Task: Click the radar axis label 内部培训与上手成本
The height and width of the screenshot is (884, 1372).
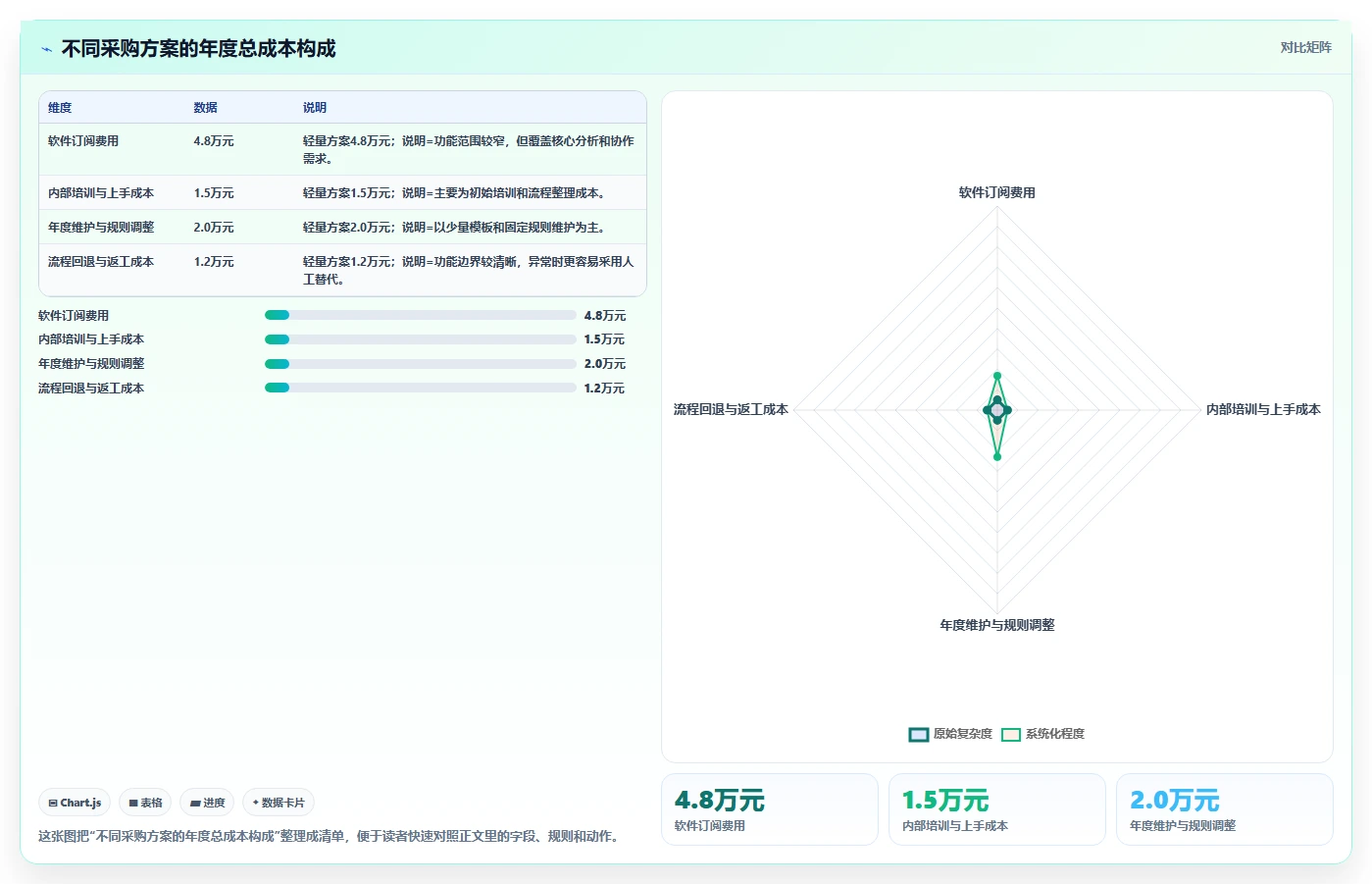Action: pos(1263,410)
